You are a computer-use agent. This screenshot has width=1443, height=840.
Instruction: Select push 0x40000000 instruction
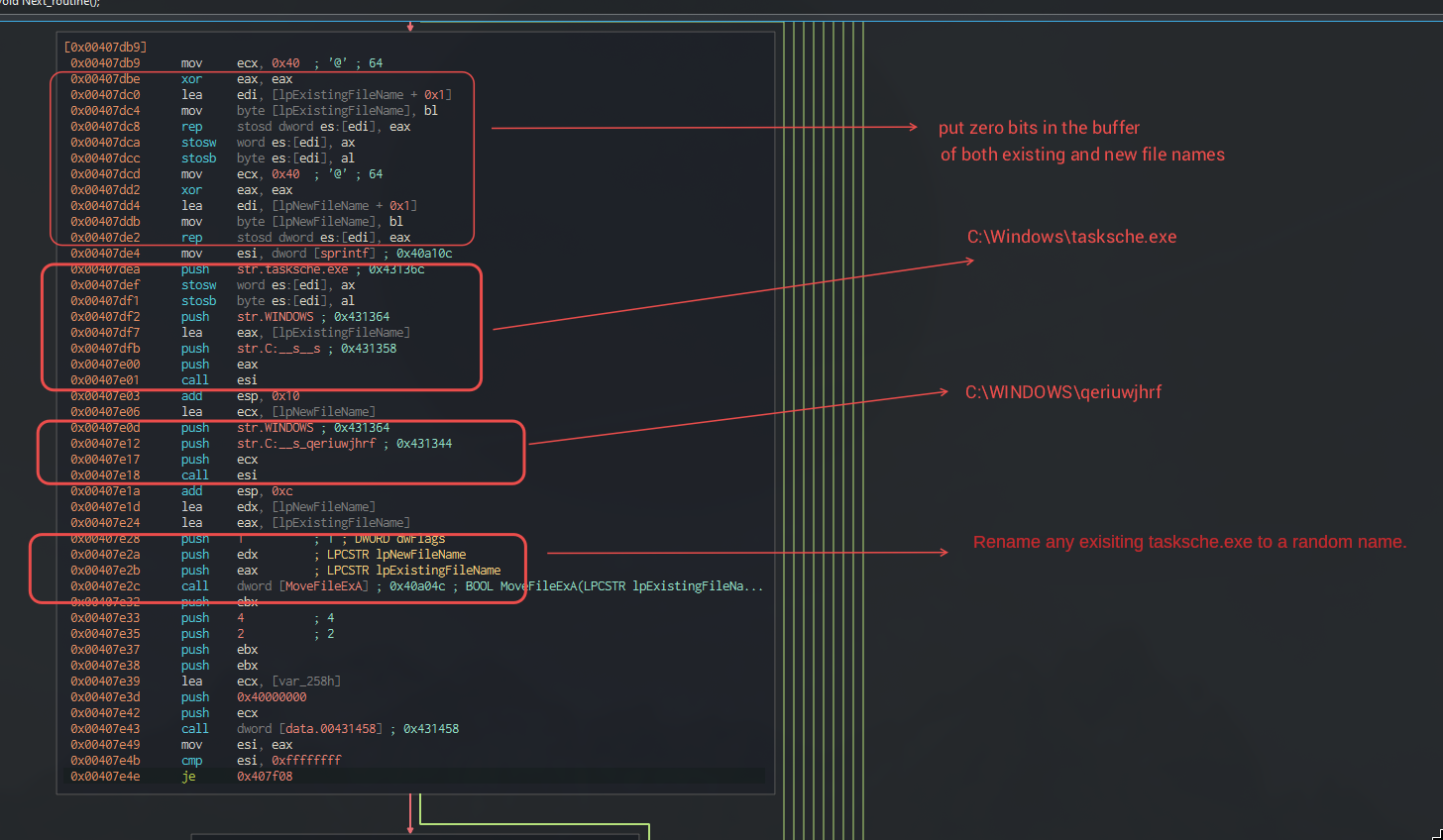pos(188,696)
